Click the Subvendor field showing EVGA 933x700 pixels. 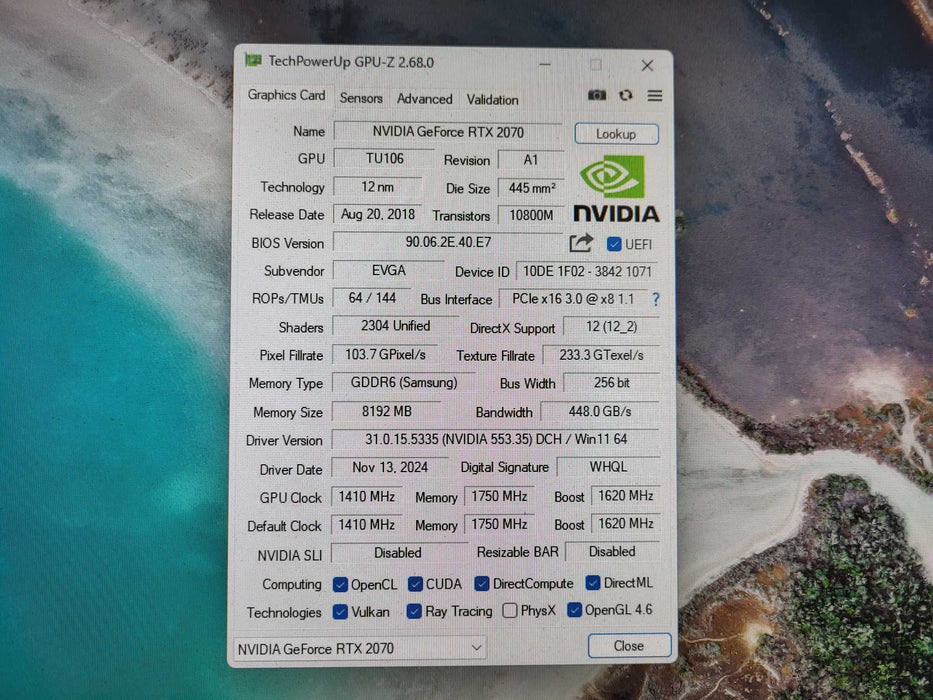click(389, 271)
